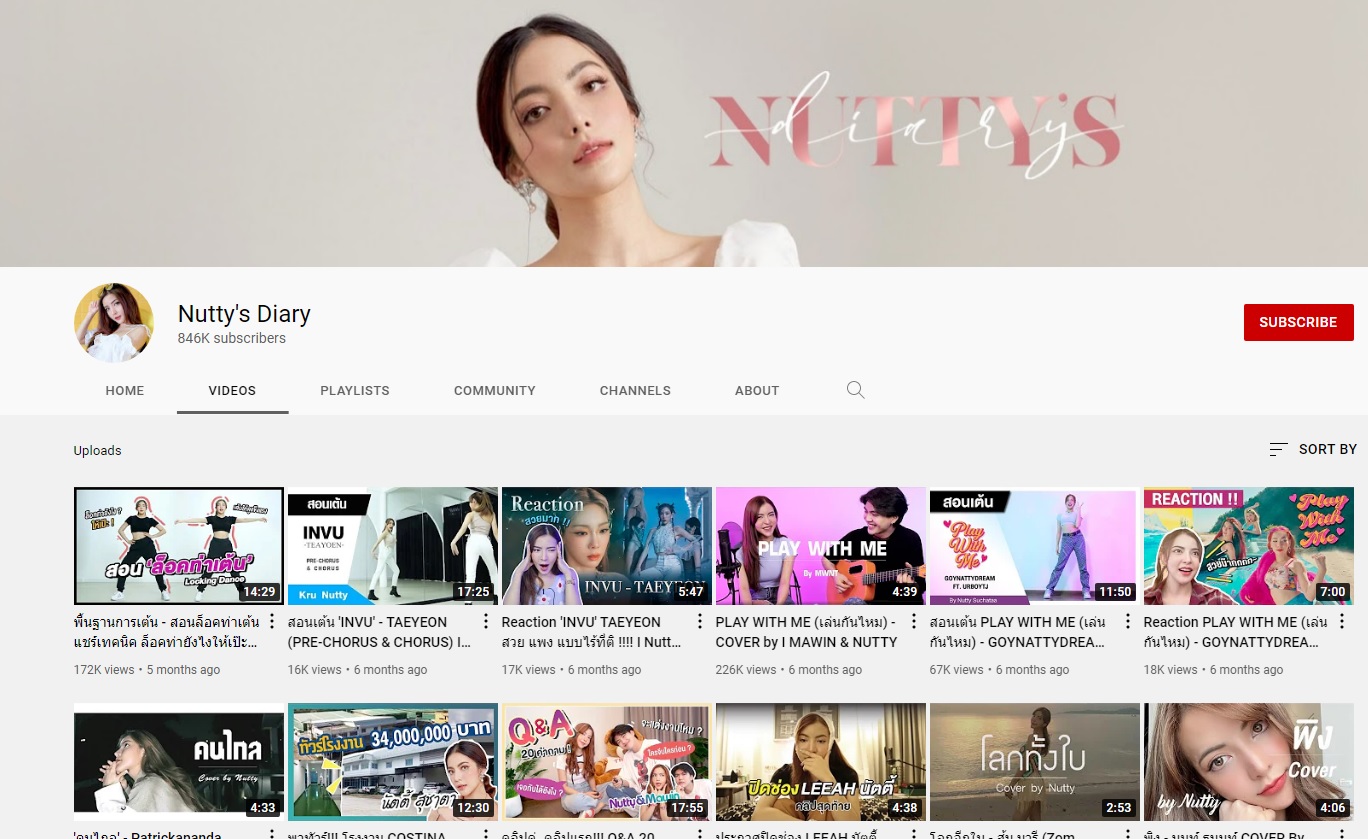Switch to the PLAYLISTS tab
This screenshot has width=1368, height=839.
tap(355, 391)
